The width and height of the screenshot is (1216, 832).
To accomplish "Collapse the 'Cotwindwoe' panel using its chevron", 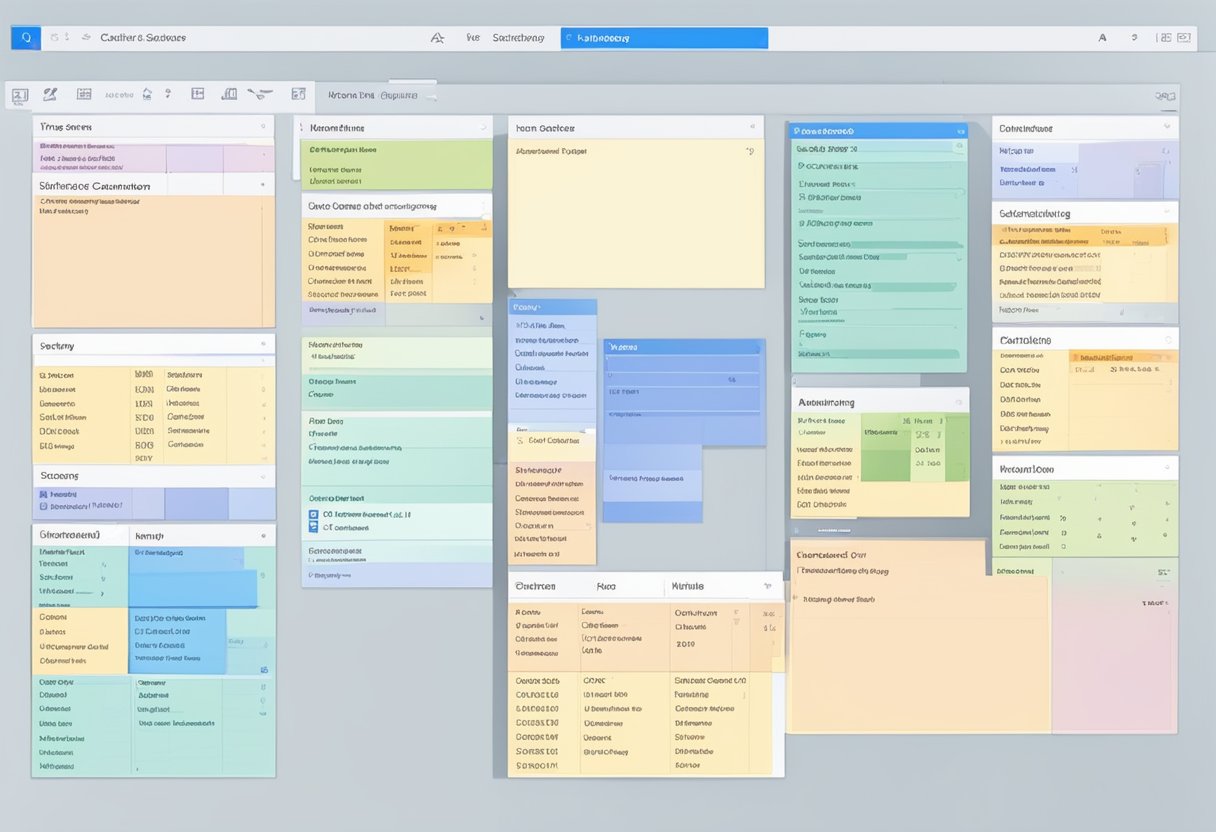I will 1166,128.
